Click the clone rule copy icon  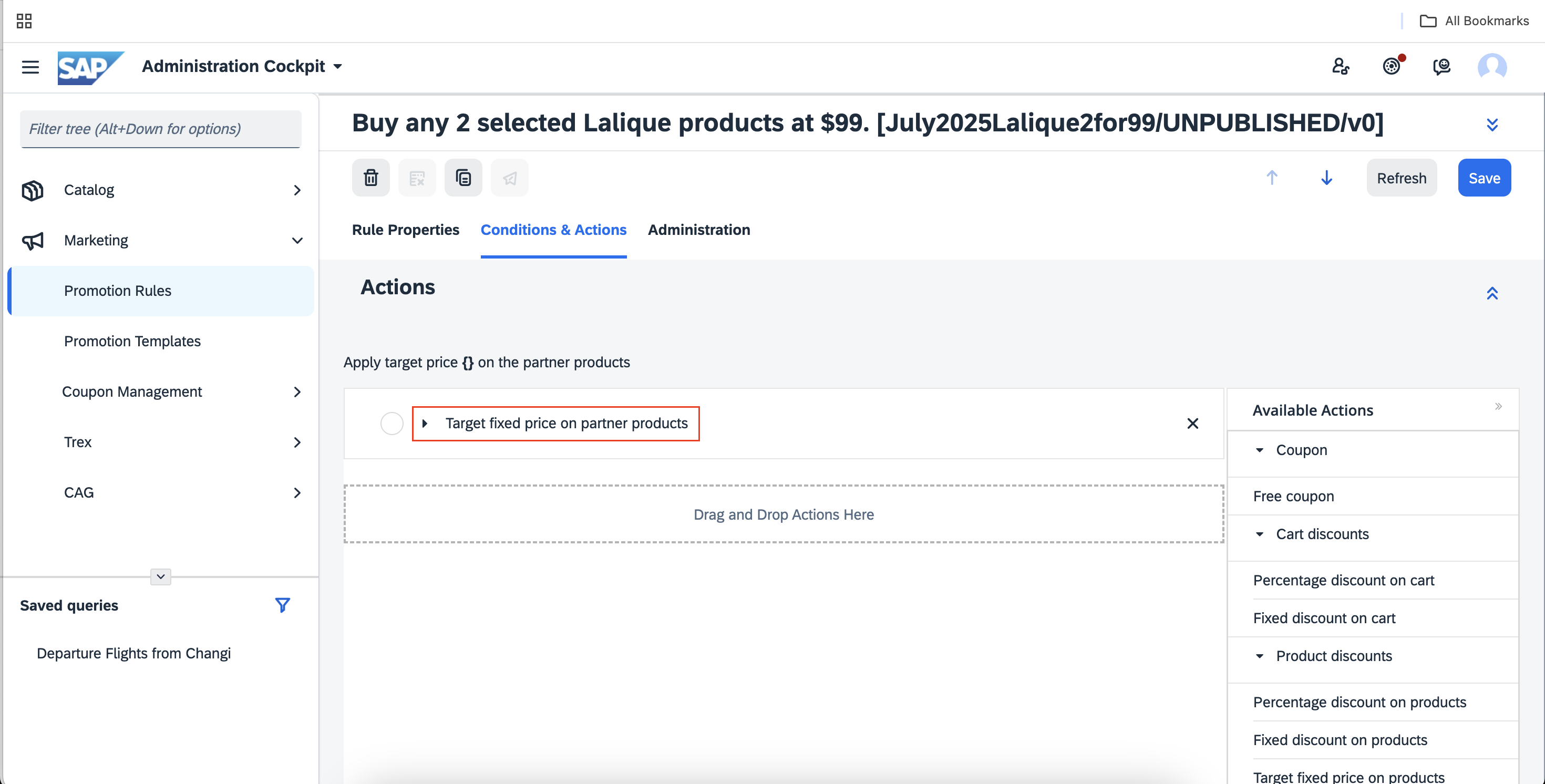[463, 178]
